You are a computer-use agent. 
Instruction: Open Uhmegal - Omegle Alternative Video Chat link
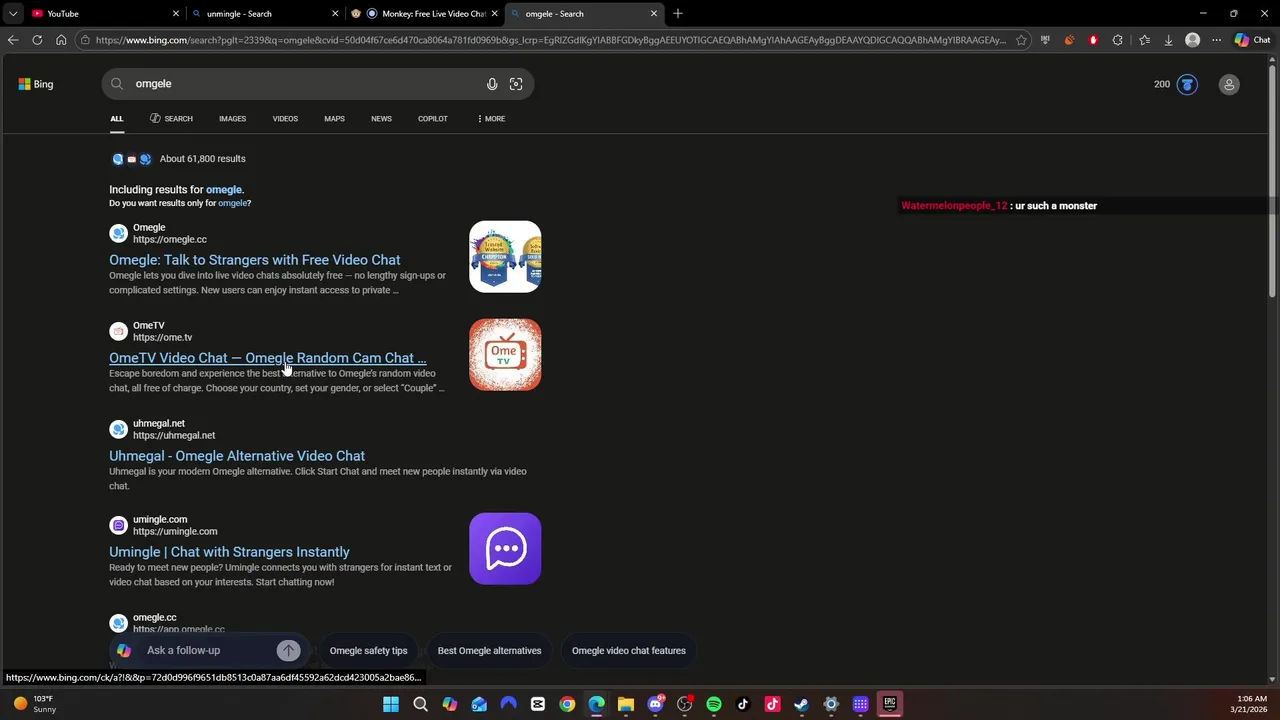pyautogui.click(x=237, y=456)
